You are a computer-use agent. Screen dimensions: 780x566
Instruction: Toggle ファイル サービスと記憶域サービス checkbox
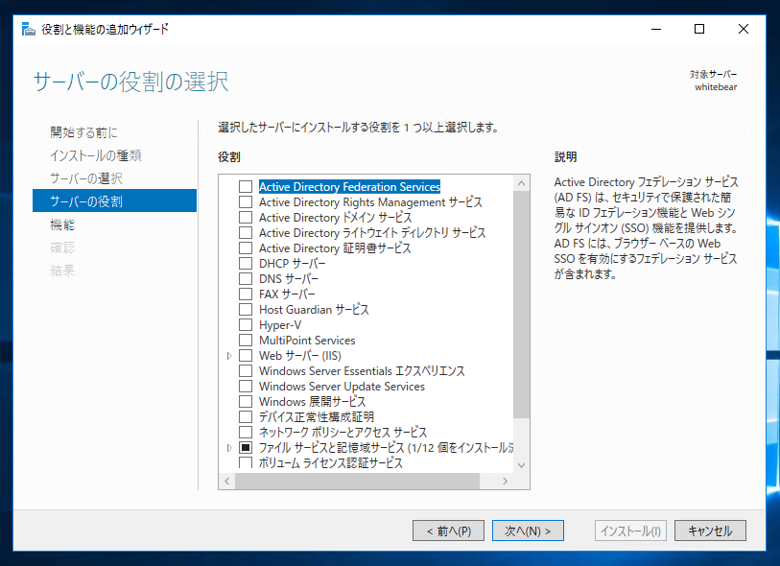click(x=245, y=448)
